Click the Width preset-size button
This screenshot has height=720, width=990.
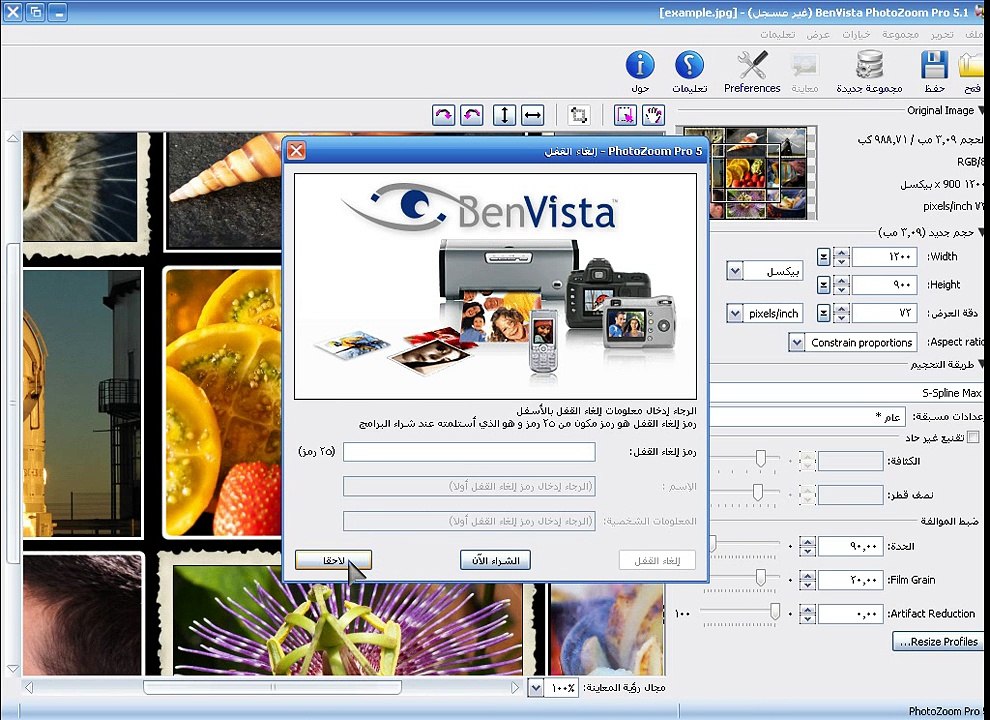pos(823,257)
